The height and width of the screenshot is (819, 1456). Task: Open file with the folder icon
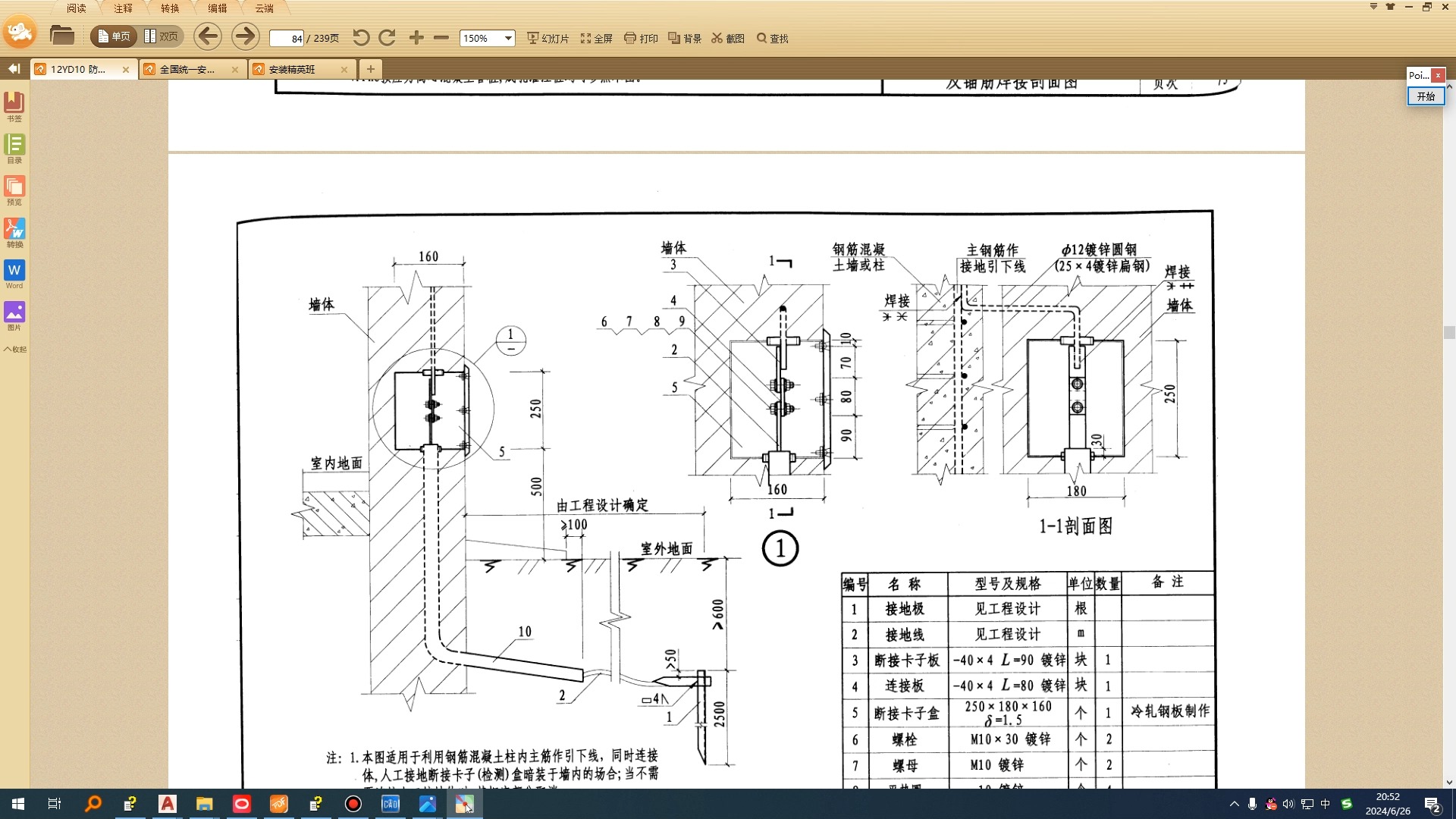point(61,36)
